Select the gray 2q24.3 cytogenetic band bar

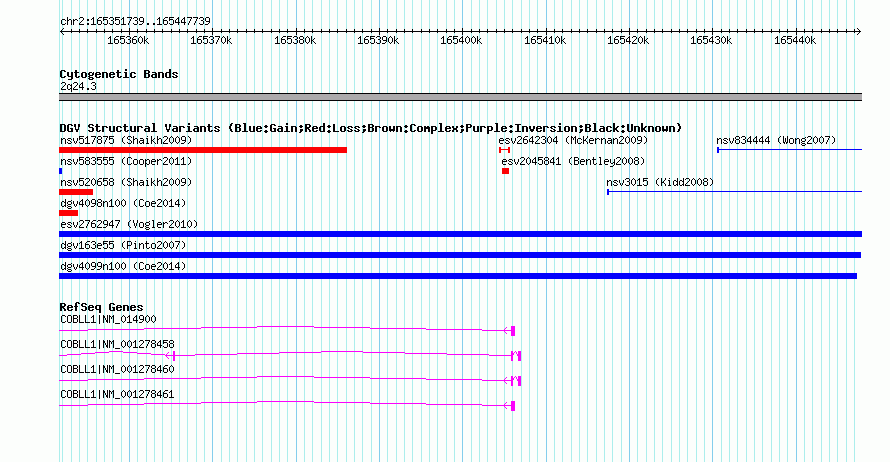click(x=460, y=97)
